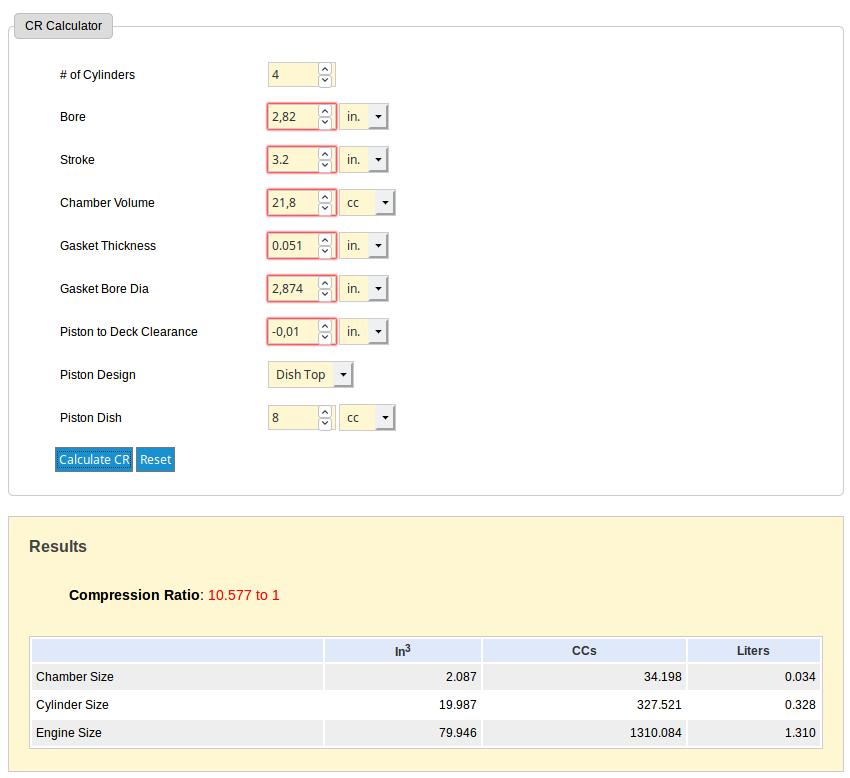Click the Piston to Deck Clearance field
Image resolution: width=850 pixels, height=778 pixels.
pos(292,332)
